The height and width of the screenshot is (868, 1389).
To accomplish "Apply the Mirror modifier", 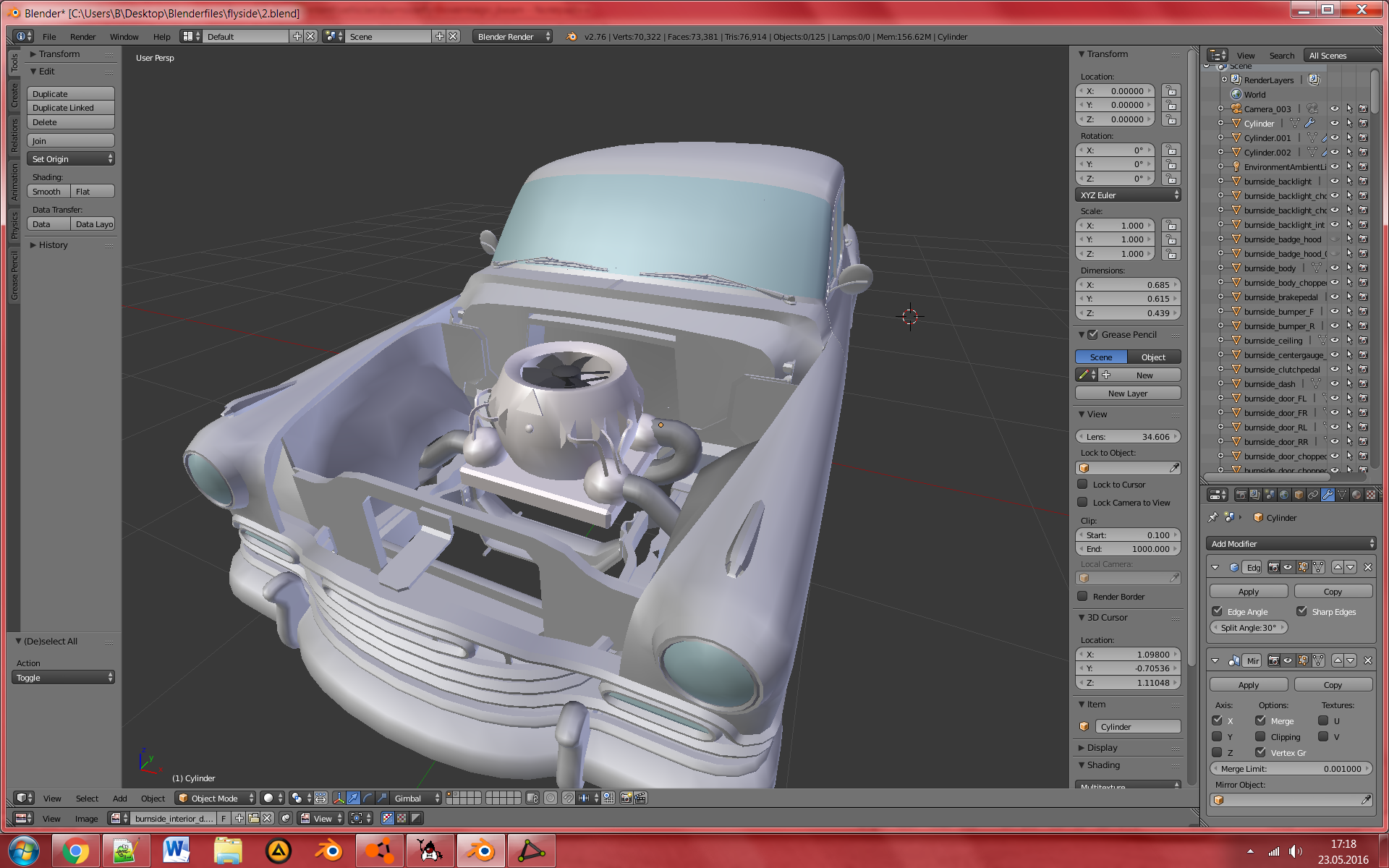I will (x=1248, y=685).
